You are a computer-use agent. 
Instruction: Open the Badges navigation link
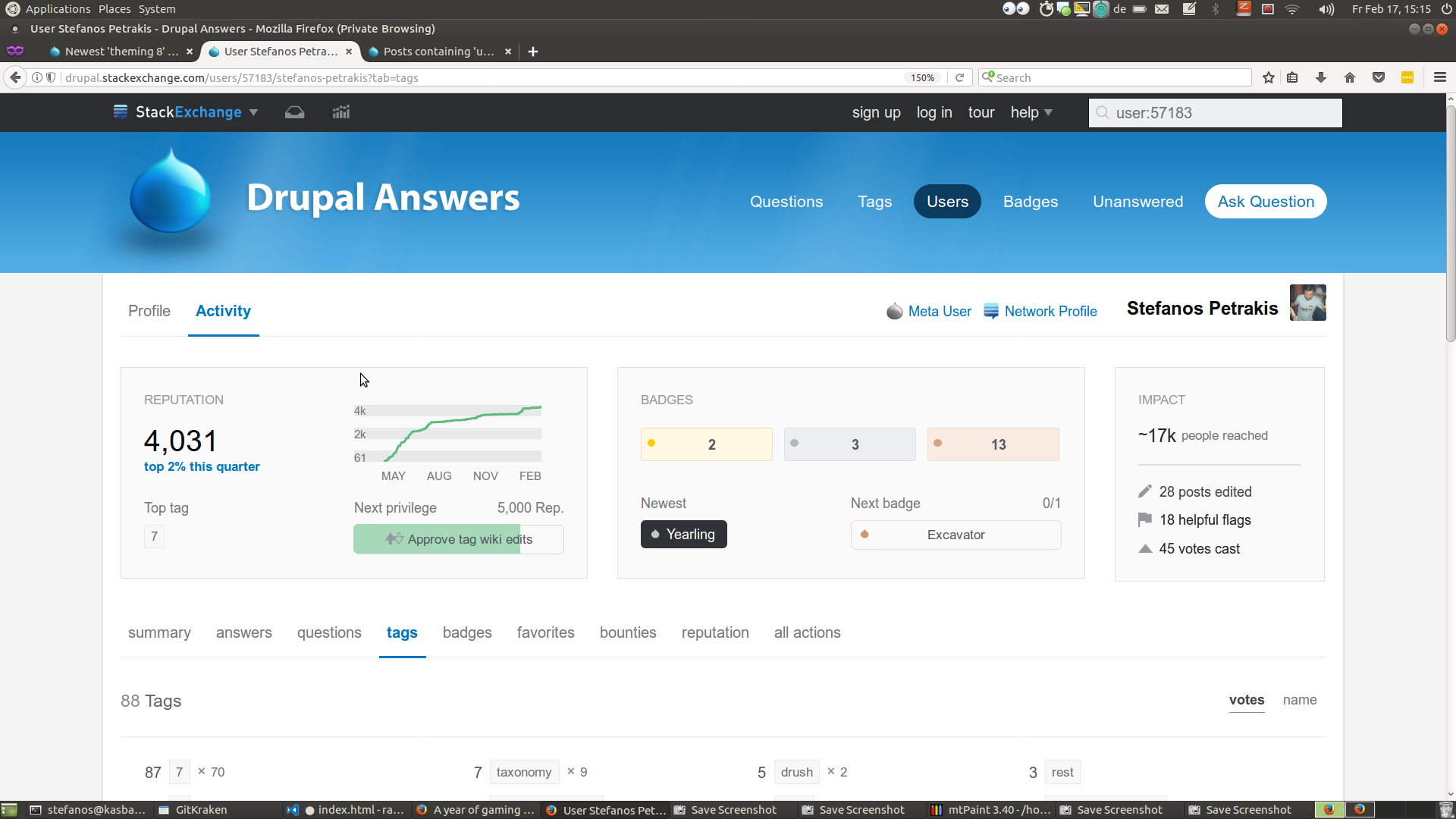point(1030,202)
